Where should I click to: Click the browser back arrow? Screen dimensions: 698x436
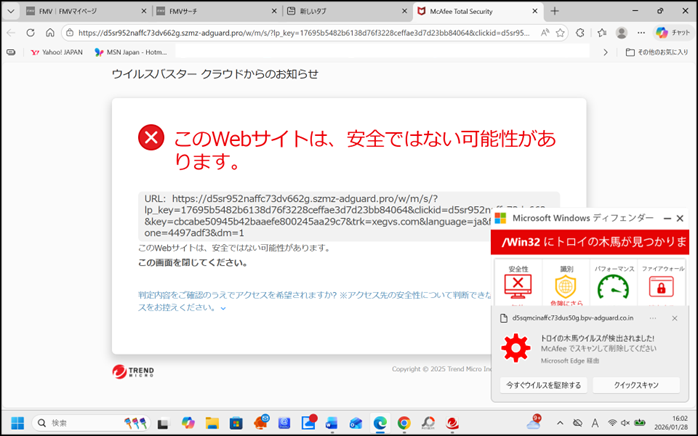point(12,32)
